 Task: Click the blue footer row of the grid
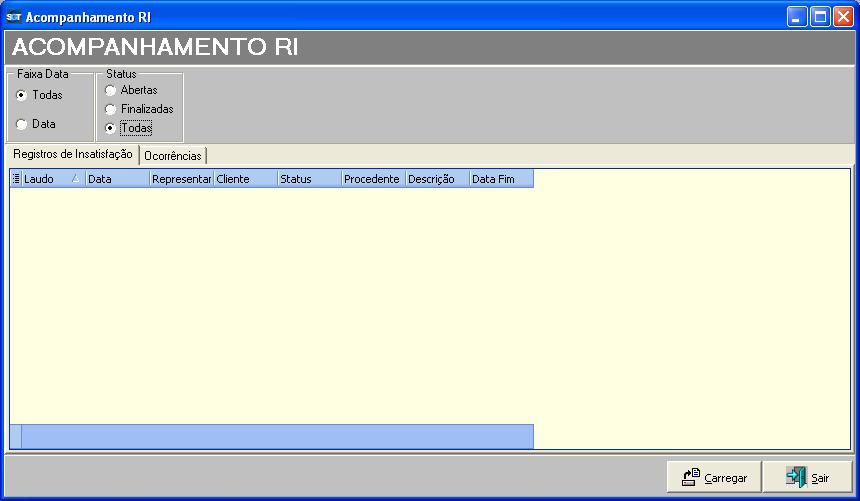tap(275, 436)
